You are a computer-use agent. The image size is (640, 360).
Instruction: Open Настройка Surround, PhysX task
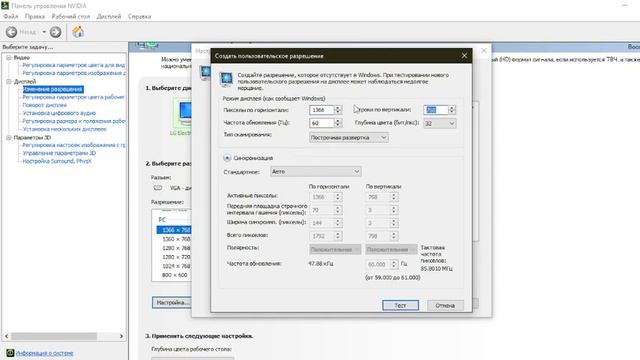[57, 161]
